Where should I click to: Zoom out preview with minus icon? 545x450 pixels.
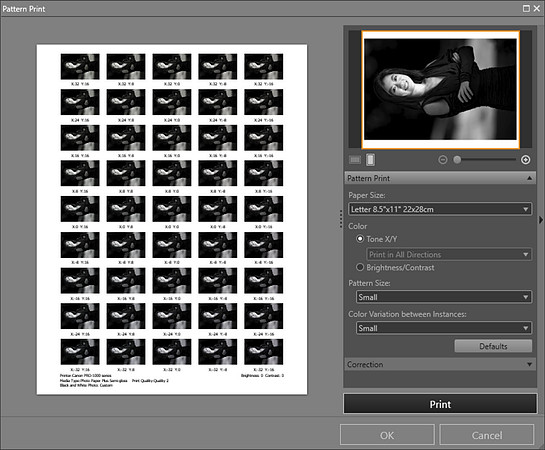click(442, 160)
